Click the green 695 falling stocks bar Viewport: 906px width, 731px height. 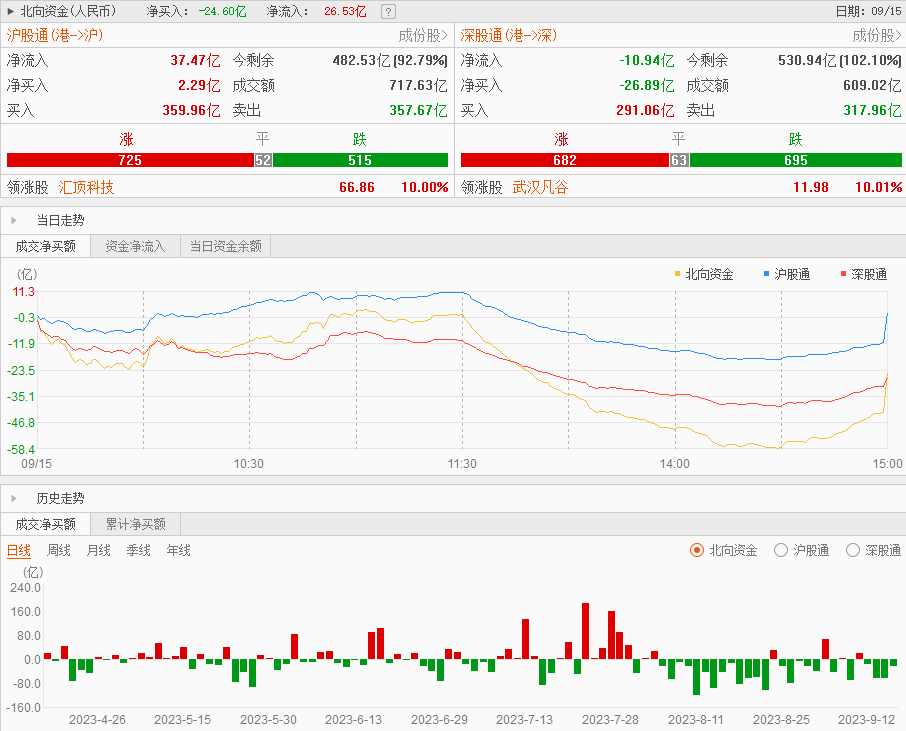(x=796, y=160)
